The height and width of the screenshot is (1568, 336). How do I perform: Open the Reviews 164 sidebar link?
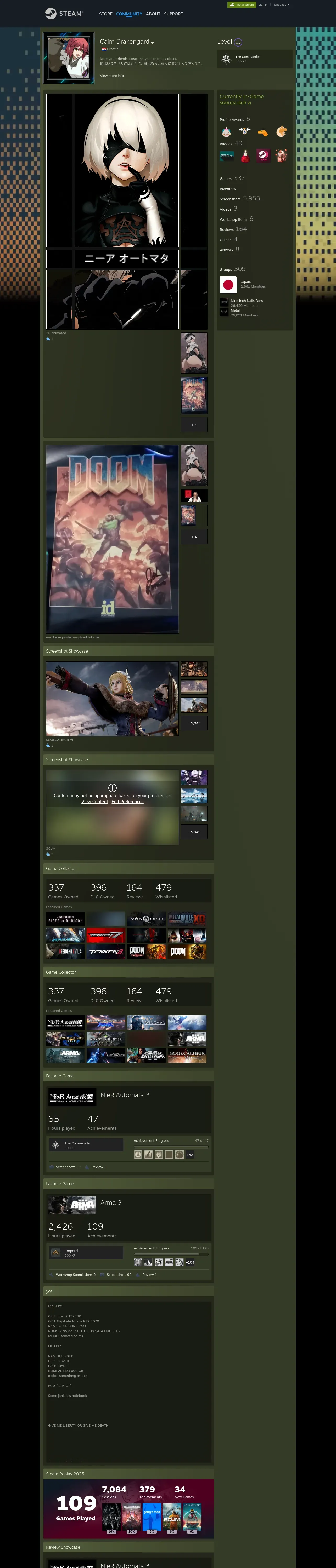tap(234, 229)
